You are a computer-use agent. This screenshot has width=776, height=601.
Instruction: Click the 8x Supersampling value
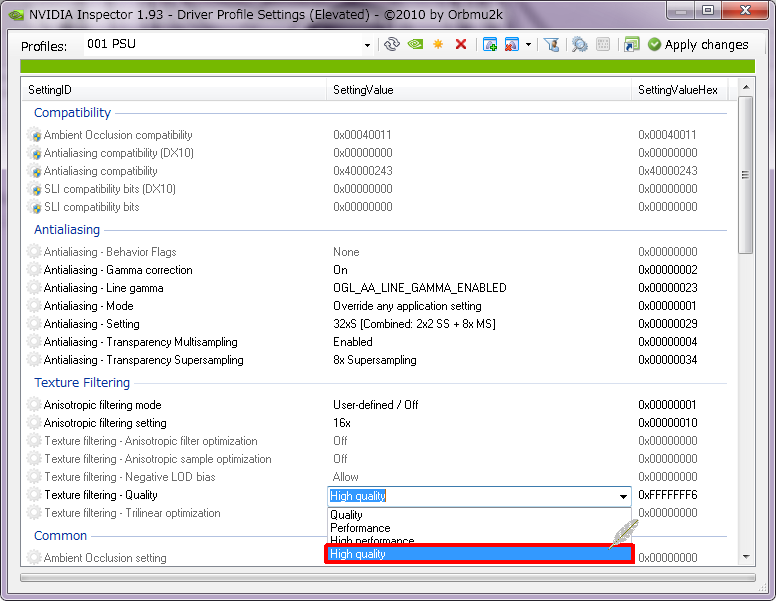click(375, 360)
